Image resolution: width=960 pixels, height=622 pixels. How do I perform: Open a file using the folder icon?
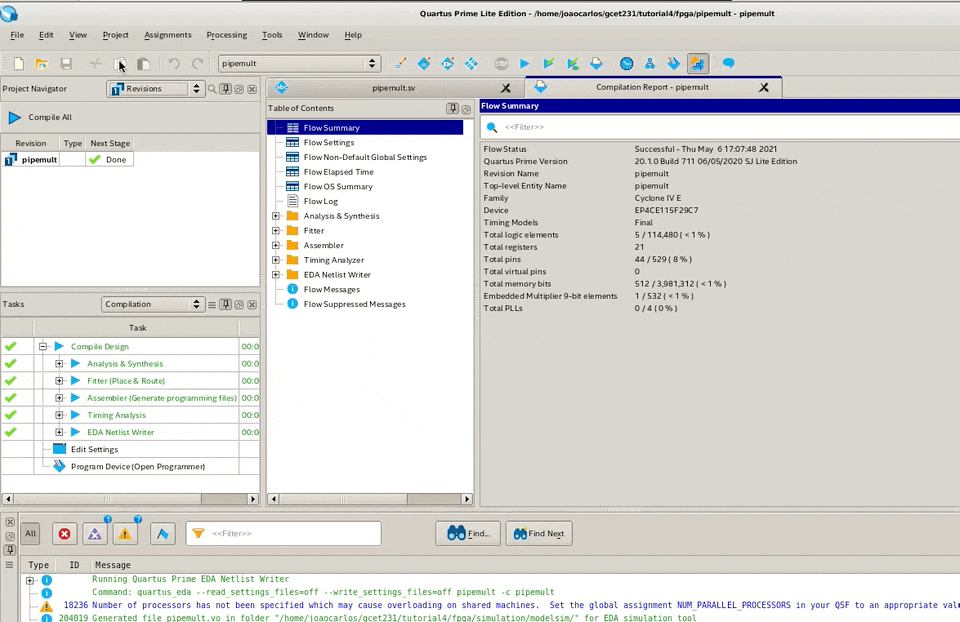click(42, 64)
